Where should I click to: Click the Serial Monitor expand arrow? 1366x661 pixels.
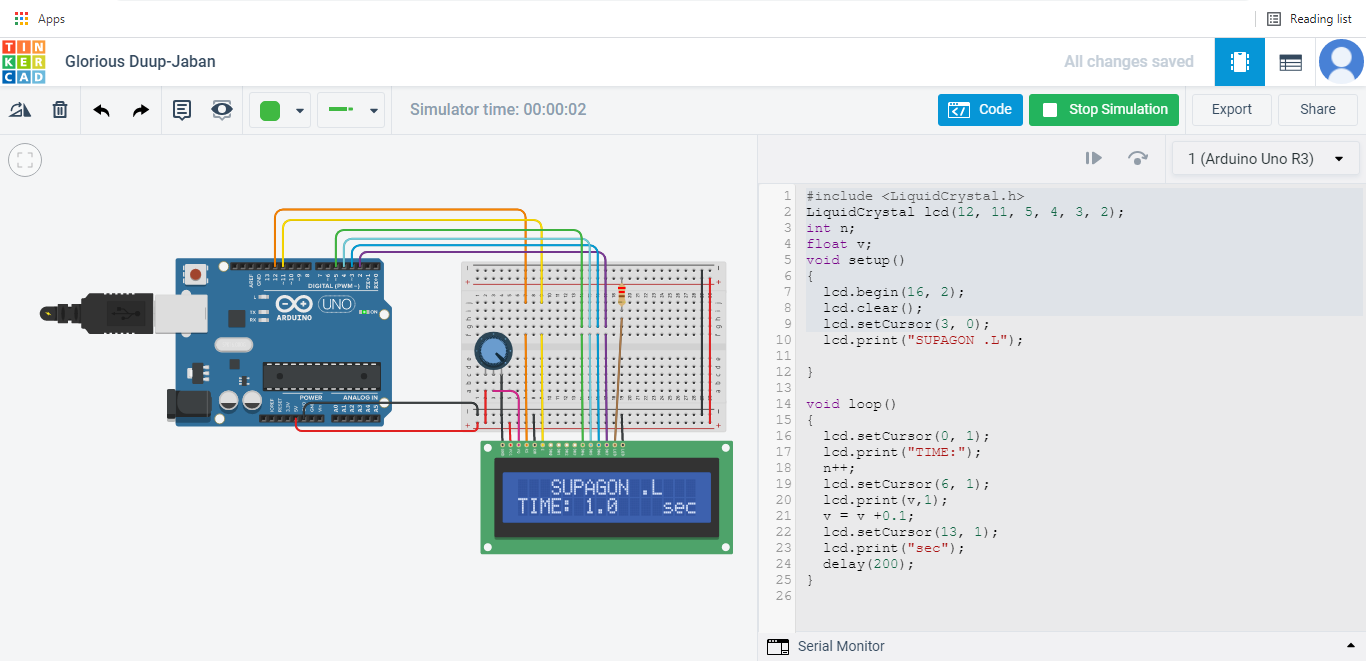click(1351, 646)
